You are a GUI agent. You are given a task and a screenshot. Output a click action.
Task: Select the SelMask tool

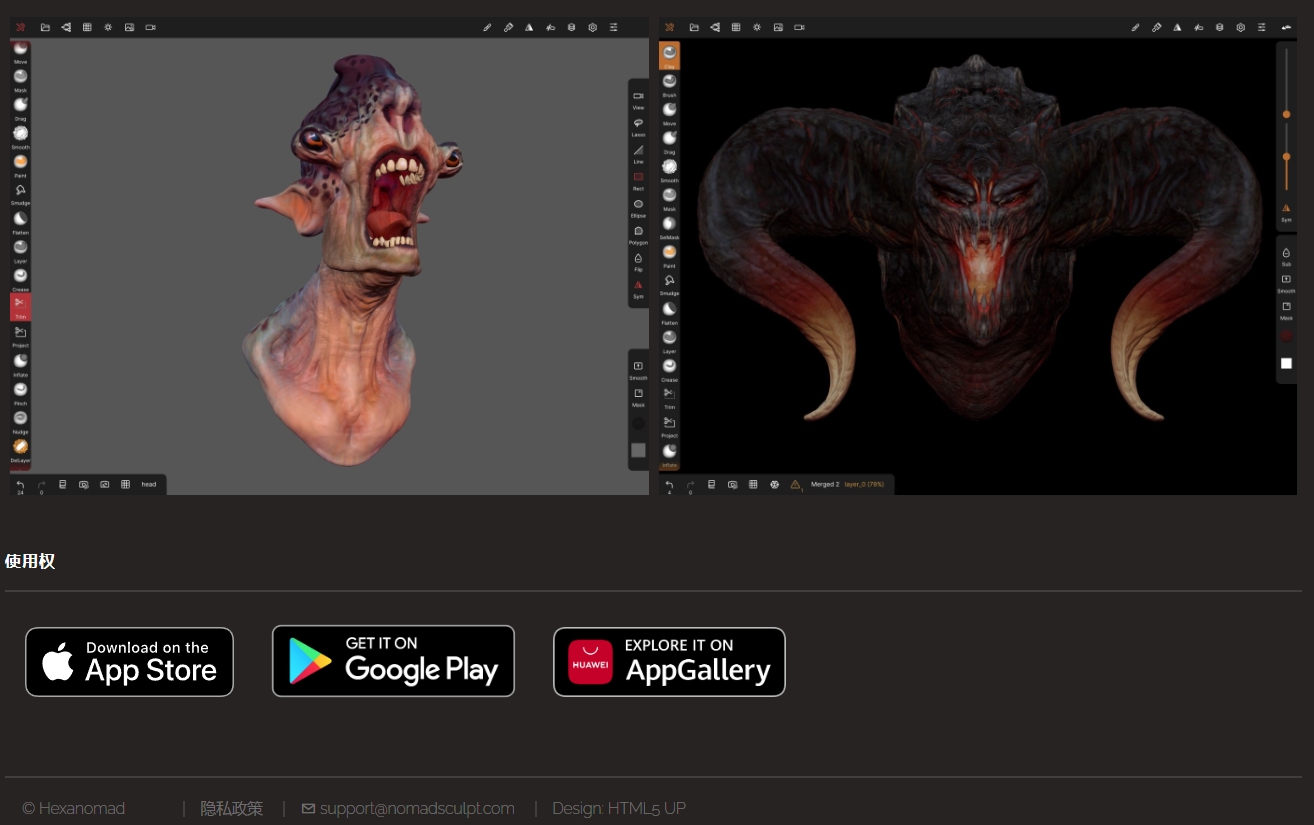pos(669,223)
